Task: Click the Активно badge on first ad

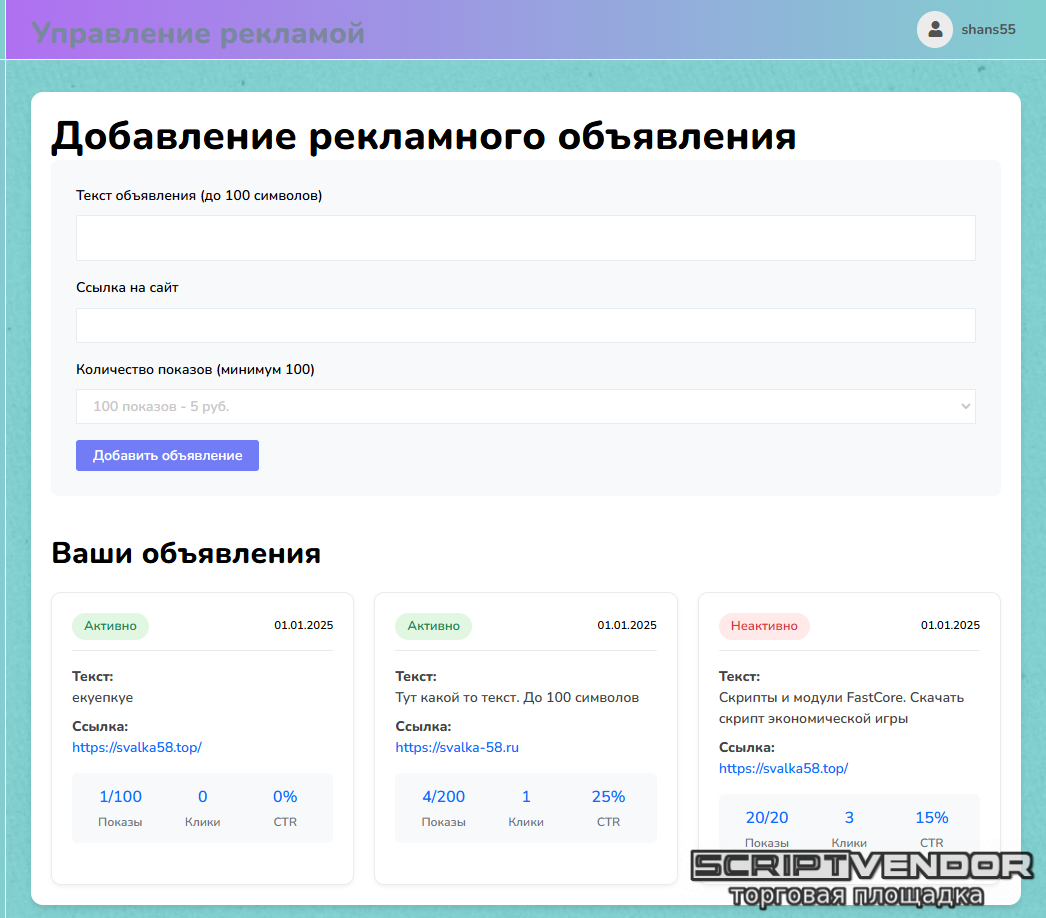Action: coord(110,626)
